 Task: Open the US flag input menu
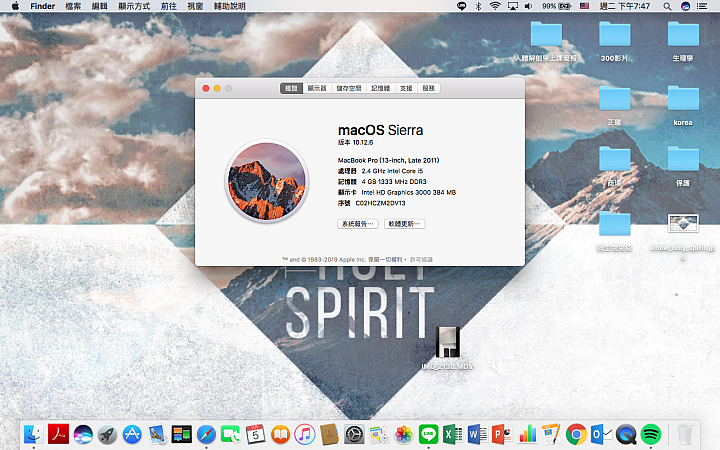(x=584, y=6)
